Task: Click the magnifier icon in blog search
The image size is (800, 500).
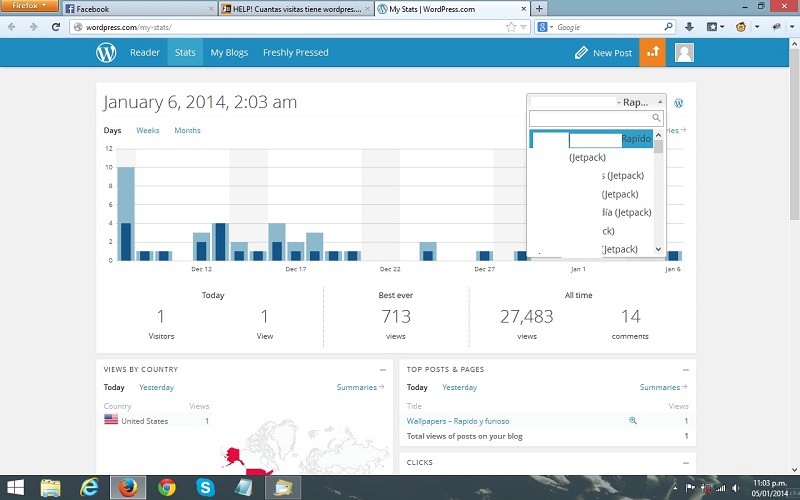Action: (656, 118)
